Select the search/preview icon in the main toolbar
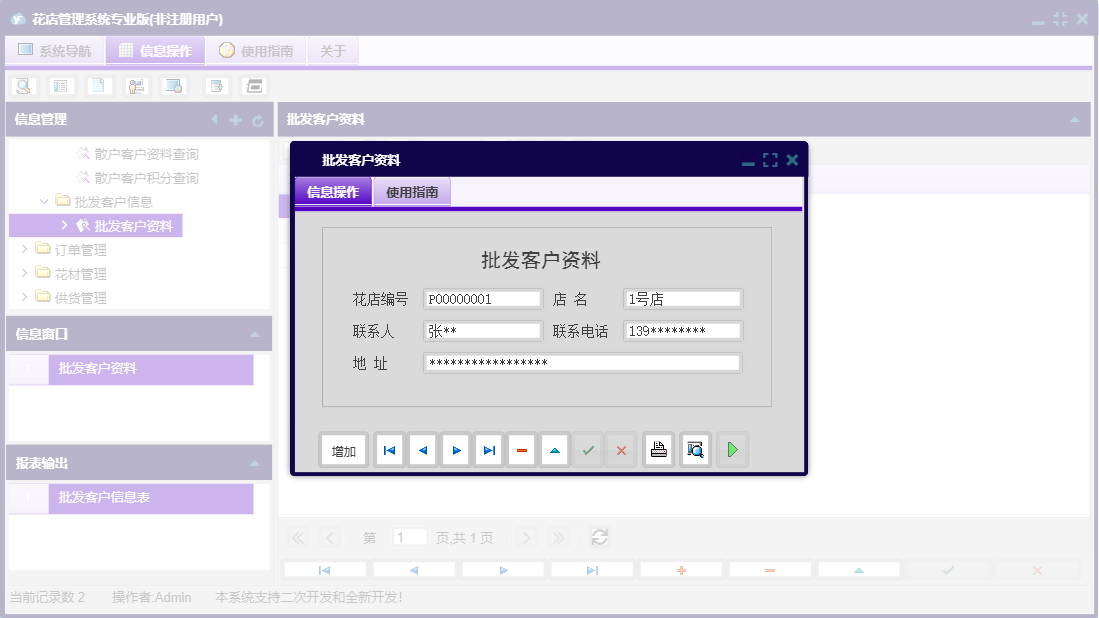The image size is (1099, 618). (25, 85)
